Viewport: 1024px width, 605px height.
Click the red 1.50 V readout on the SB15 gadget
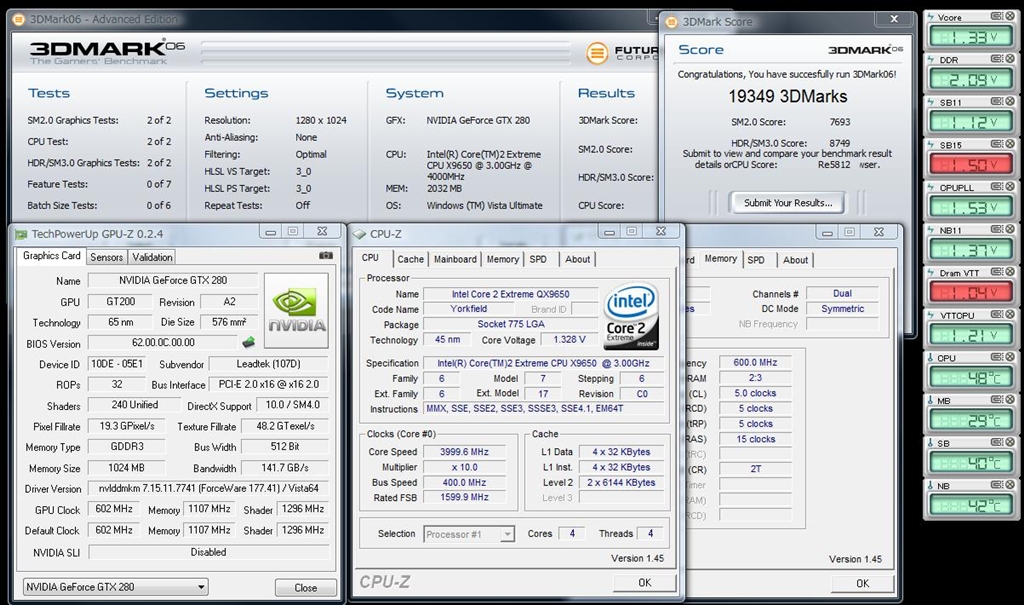click(x=970, y=165)
